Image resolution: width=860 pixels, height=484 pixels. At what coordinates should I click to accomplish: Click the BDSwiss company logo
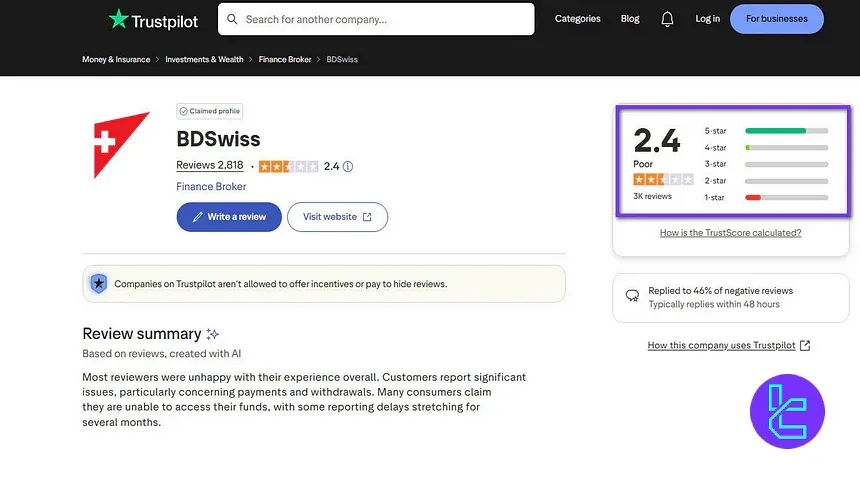coord(121,144)
